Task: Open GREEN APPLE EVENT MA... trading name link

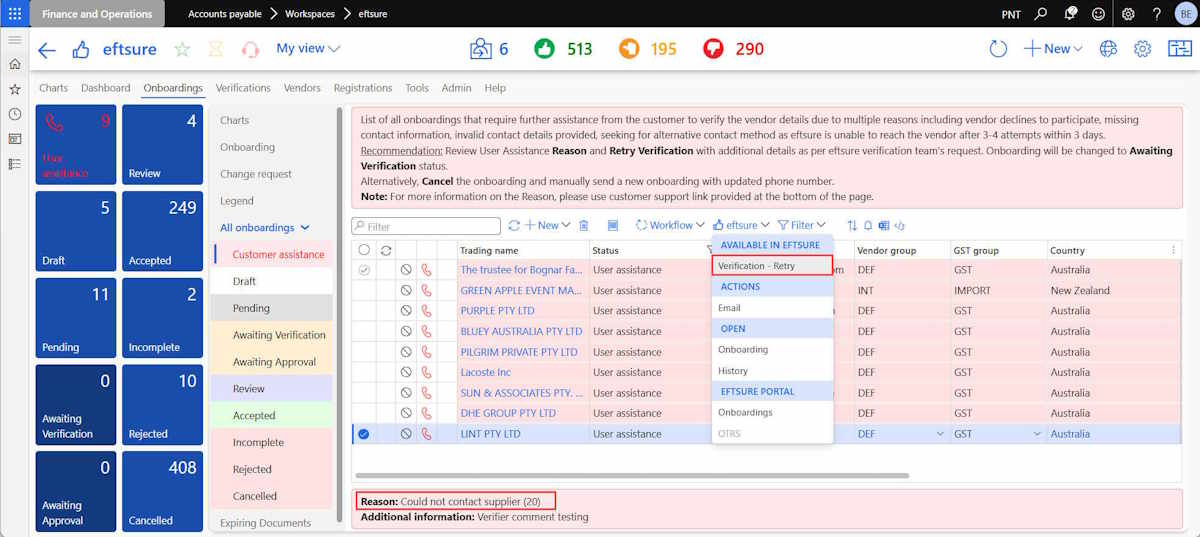Action: [x=521, y=290]
